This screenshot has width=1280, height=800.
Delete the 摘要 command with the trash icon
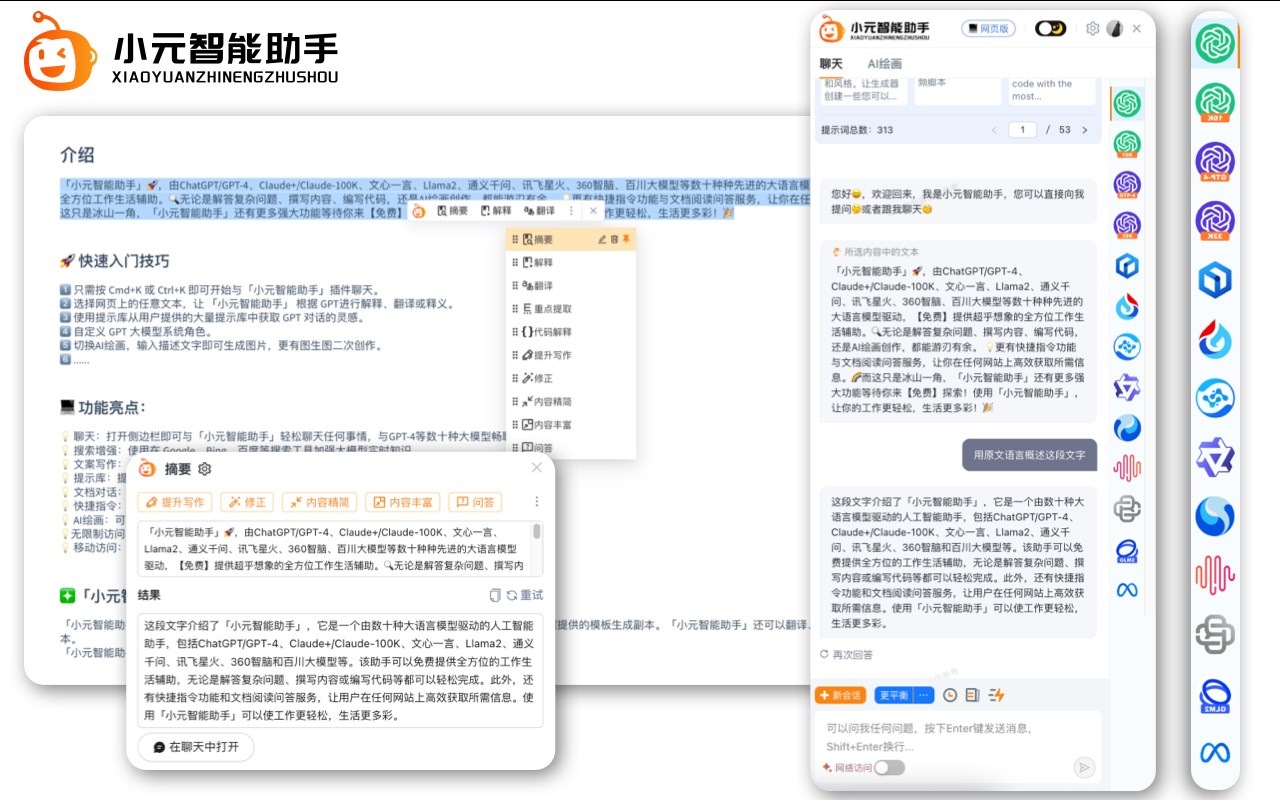[615, 239]
